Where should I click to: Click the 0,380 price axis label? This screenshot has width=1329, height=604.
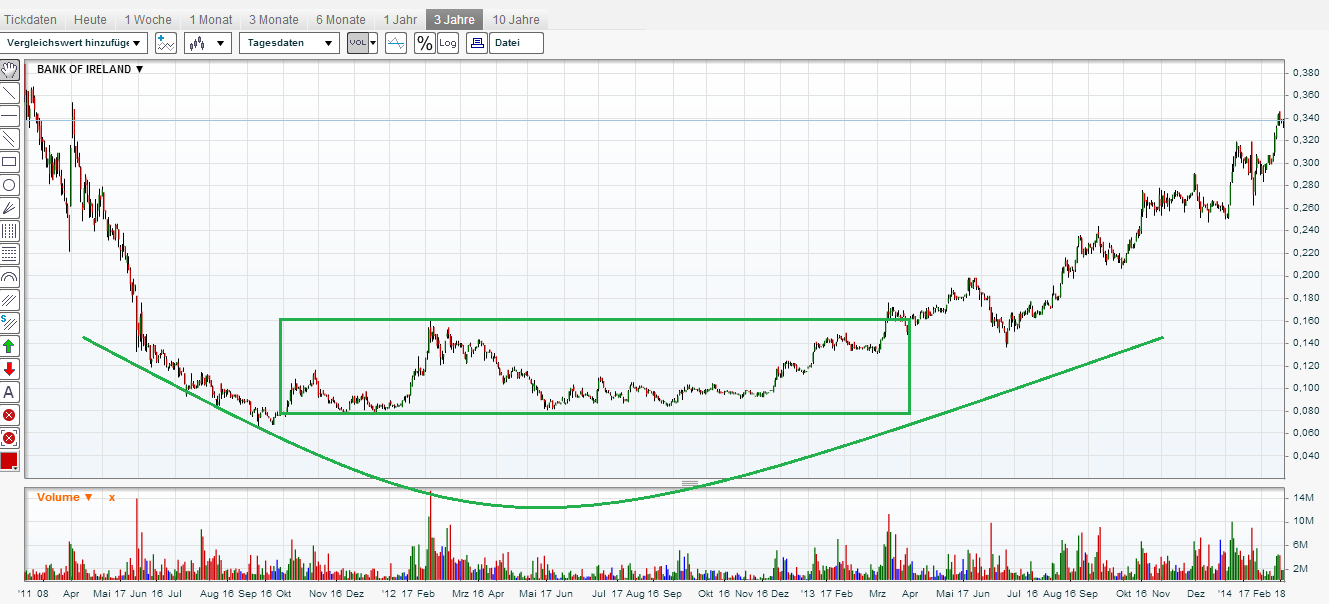[1305, 73]
